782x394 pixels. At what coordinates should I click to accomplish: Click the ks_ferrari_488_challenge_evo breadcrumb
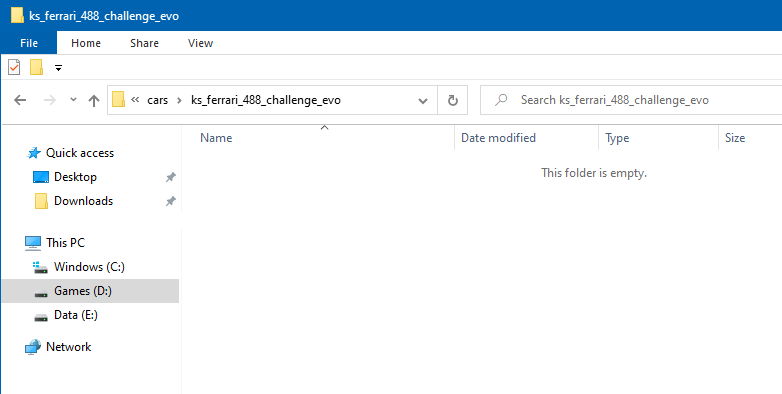coord(266,100)
